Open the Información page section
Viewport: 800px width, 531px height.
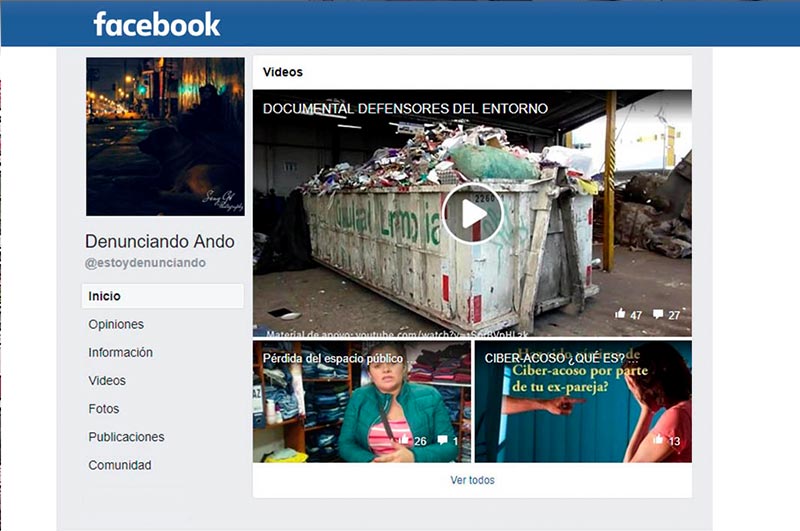point(120,352)
